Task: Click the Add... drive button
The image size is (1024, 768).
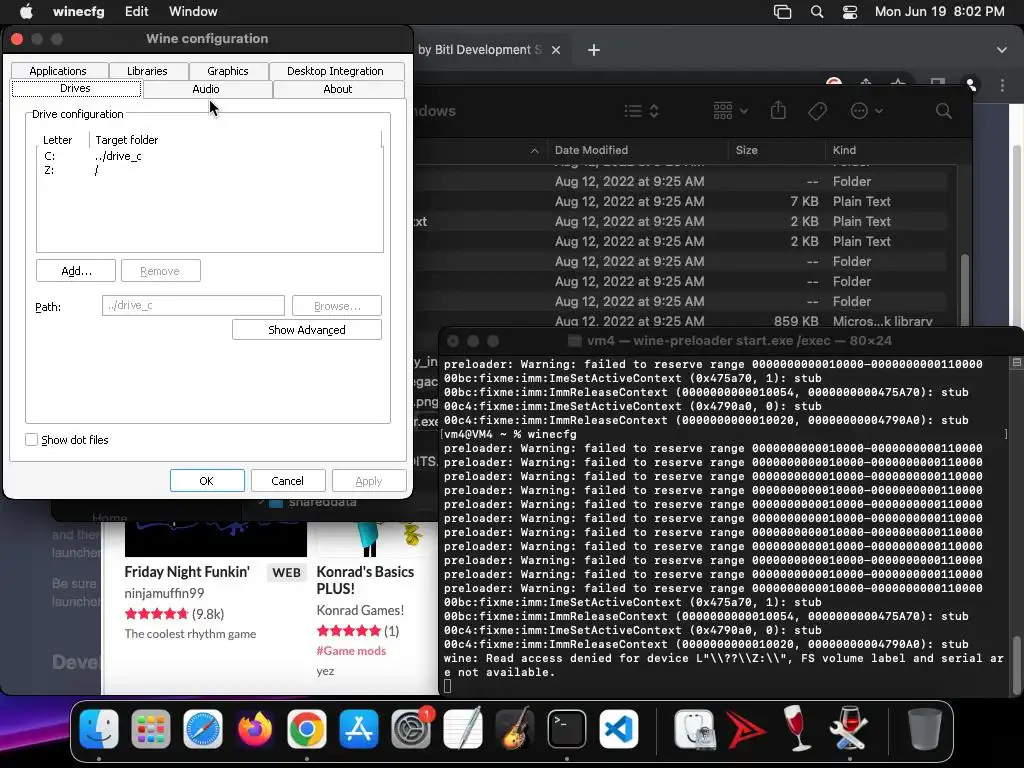Action: point(76,270)
